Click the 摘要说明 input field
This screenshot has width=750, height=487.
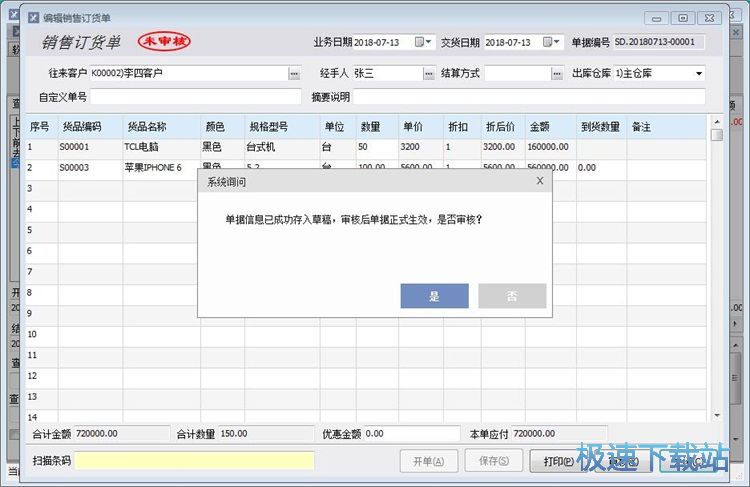529,97
